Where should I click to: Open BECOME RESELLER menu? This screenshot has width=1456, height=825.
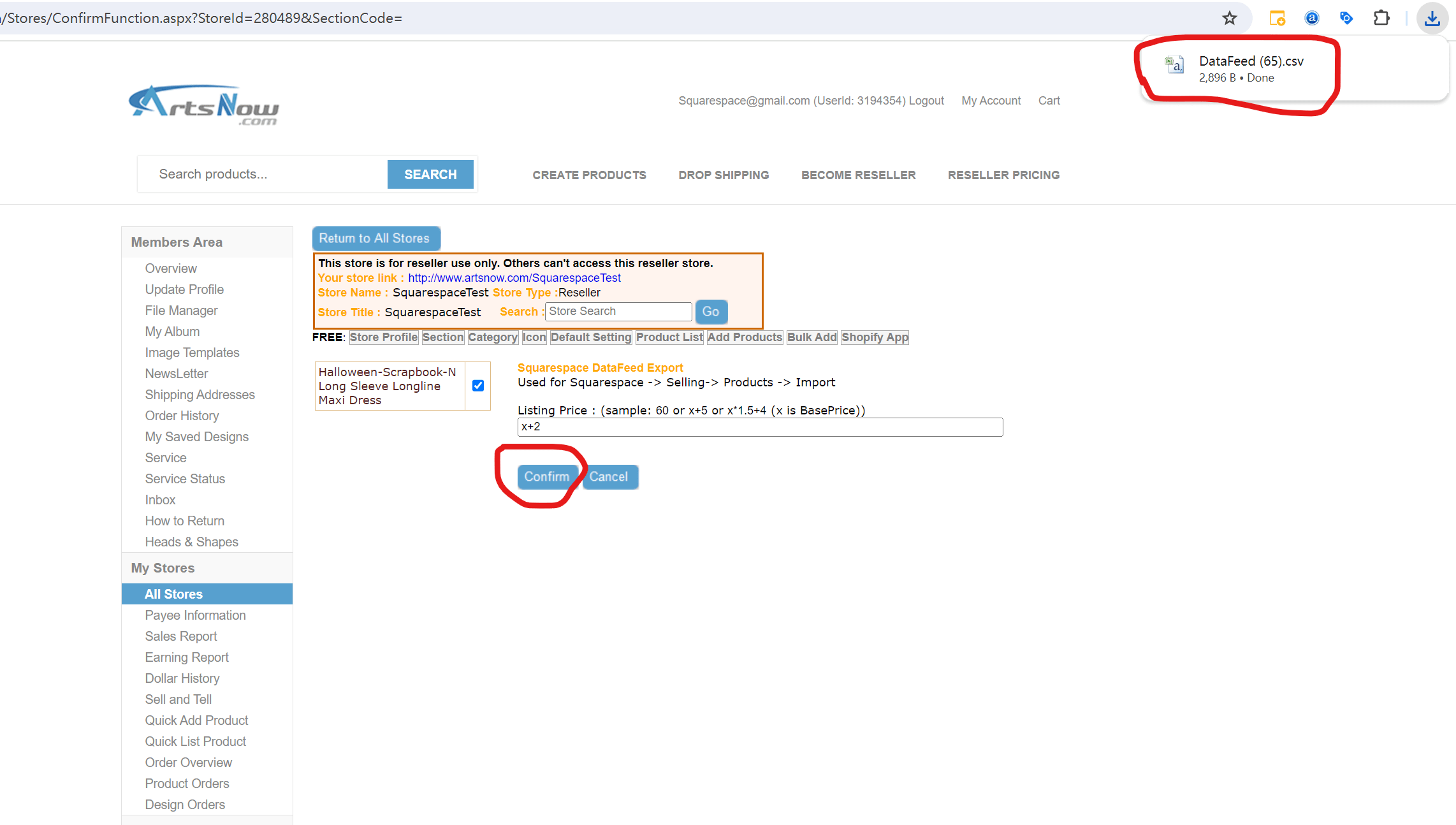click(858, 175)
